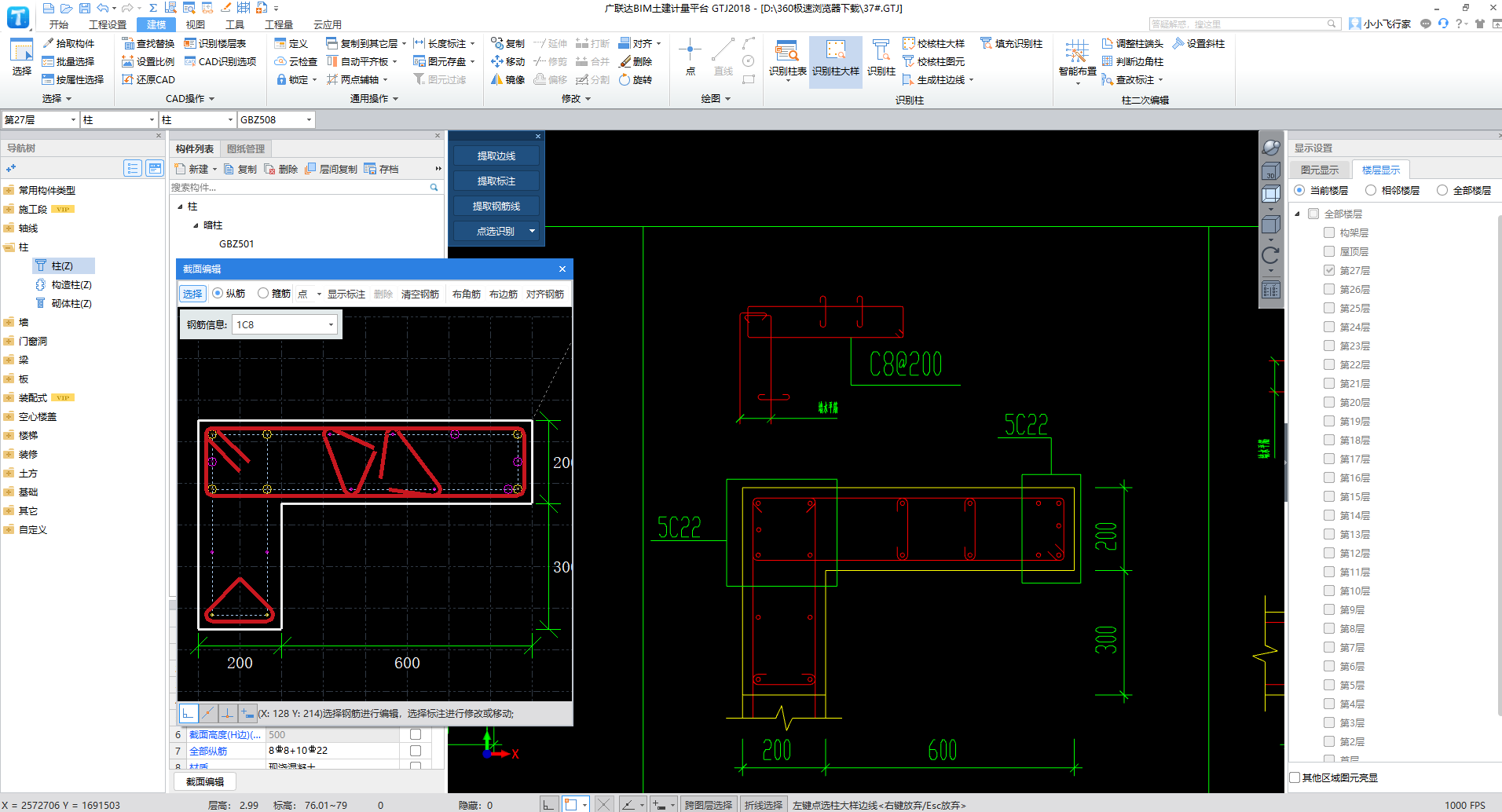Screen dimensions: 1502x812
Task: Click the 云检查 cloud check icon
Action: (x=295, y=61)
